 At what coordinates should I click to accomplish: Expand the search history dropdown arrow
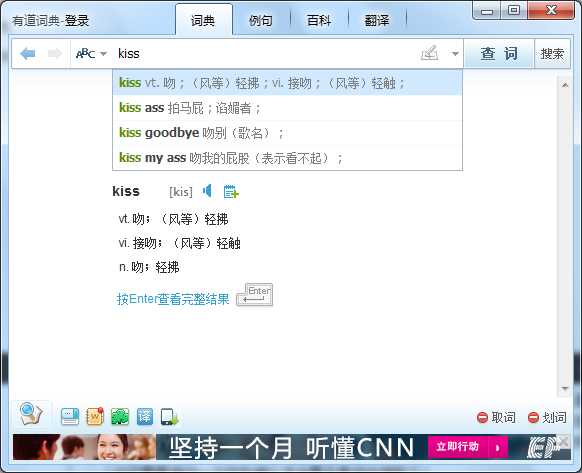coord(455,54)
